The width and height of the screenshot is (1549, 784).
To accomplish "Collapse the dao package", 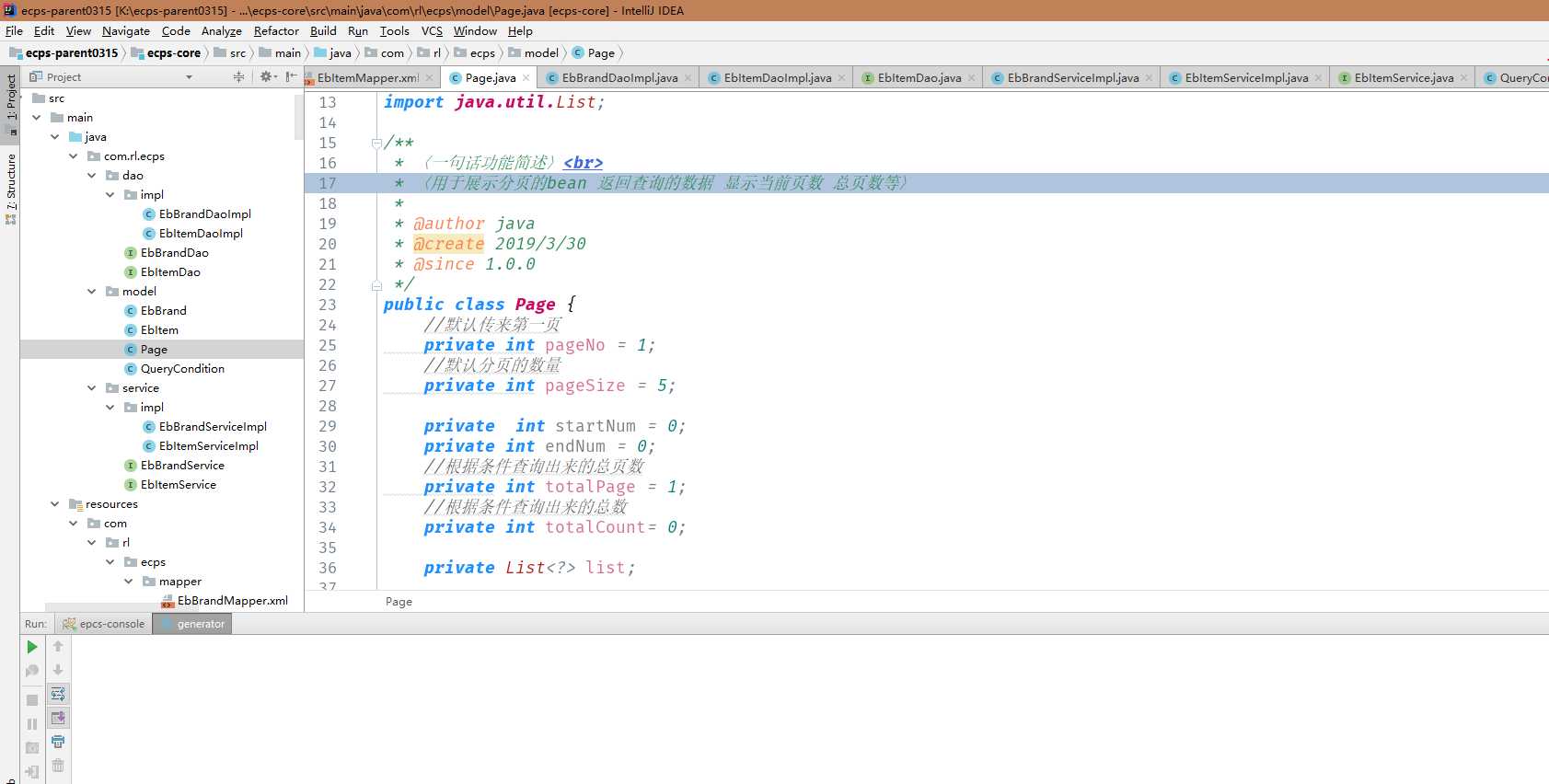I will tap(92, 176).
